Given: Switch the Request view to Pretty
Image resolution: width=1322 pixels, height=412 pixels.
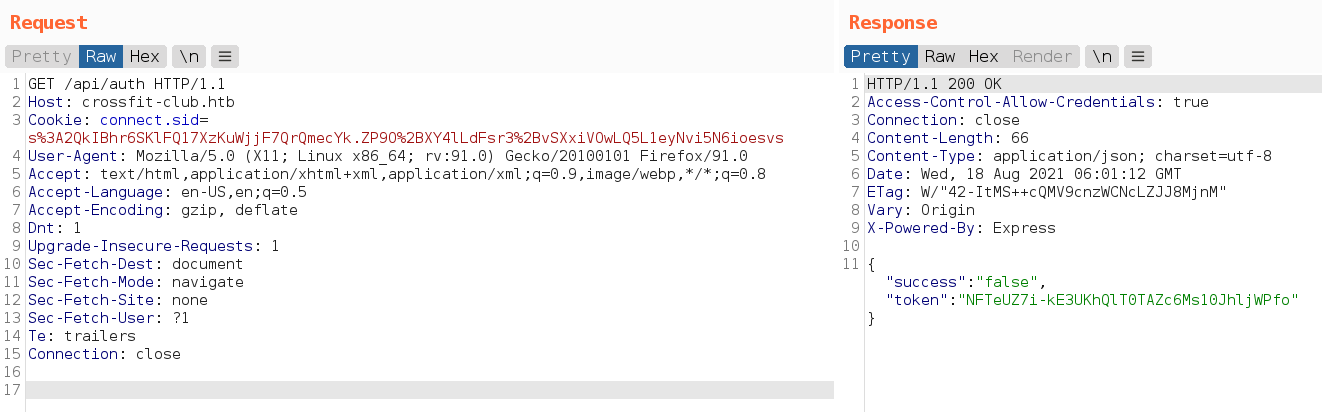Looking at the screenshot, I should pyautogui.click(x=42, y=56).
